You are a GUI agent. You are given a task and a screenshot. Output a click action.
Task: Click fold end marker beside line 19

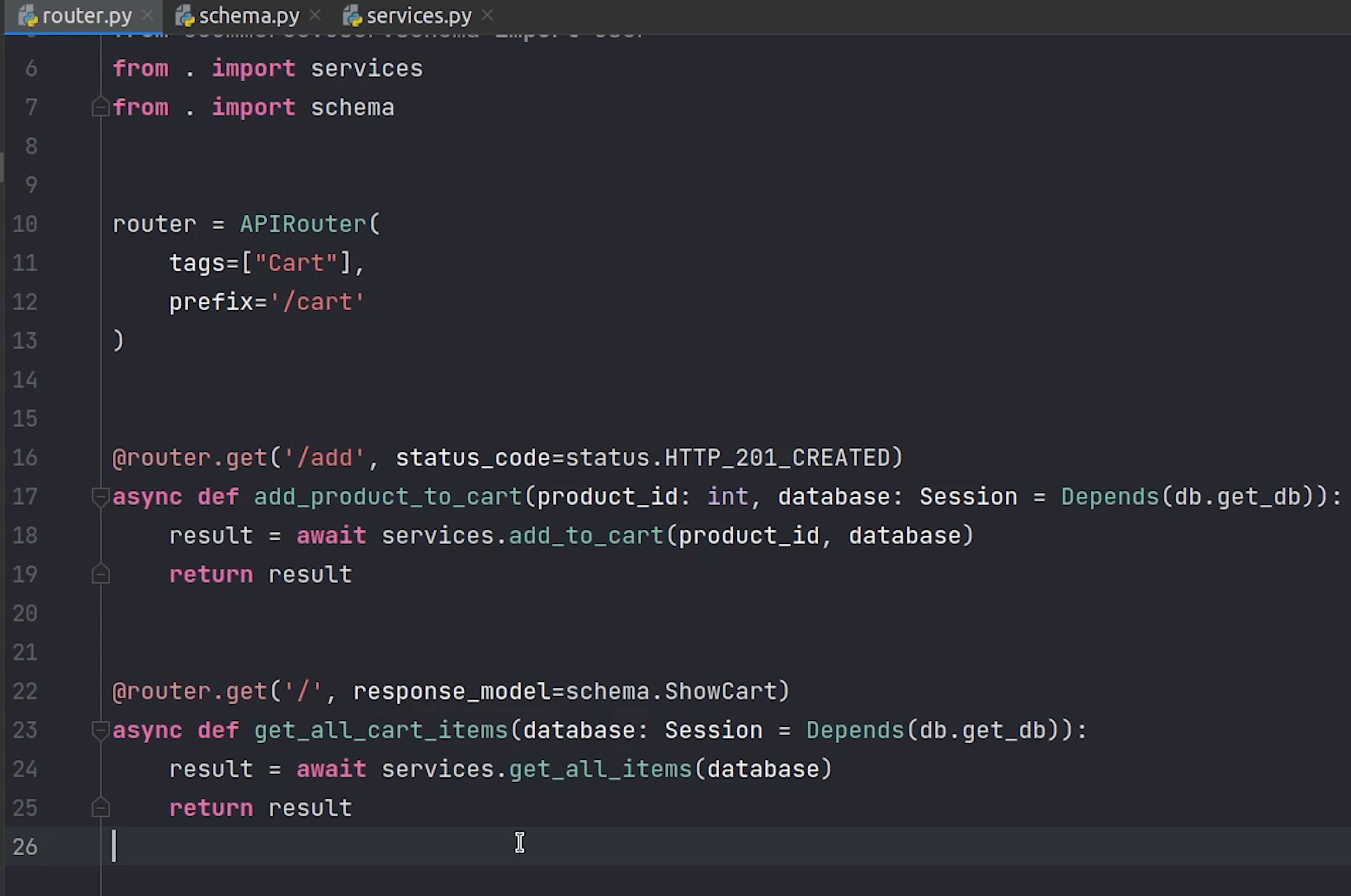(100, 575)
